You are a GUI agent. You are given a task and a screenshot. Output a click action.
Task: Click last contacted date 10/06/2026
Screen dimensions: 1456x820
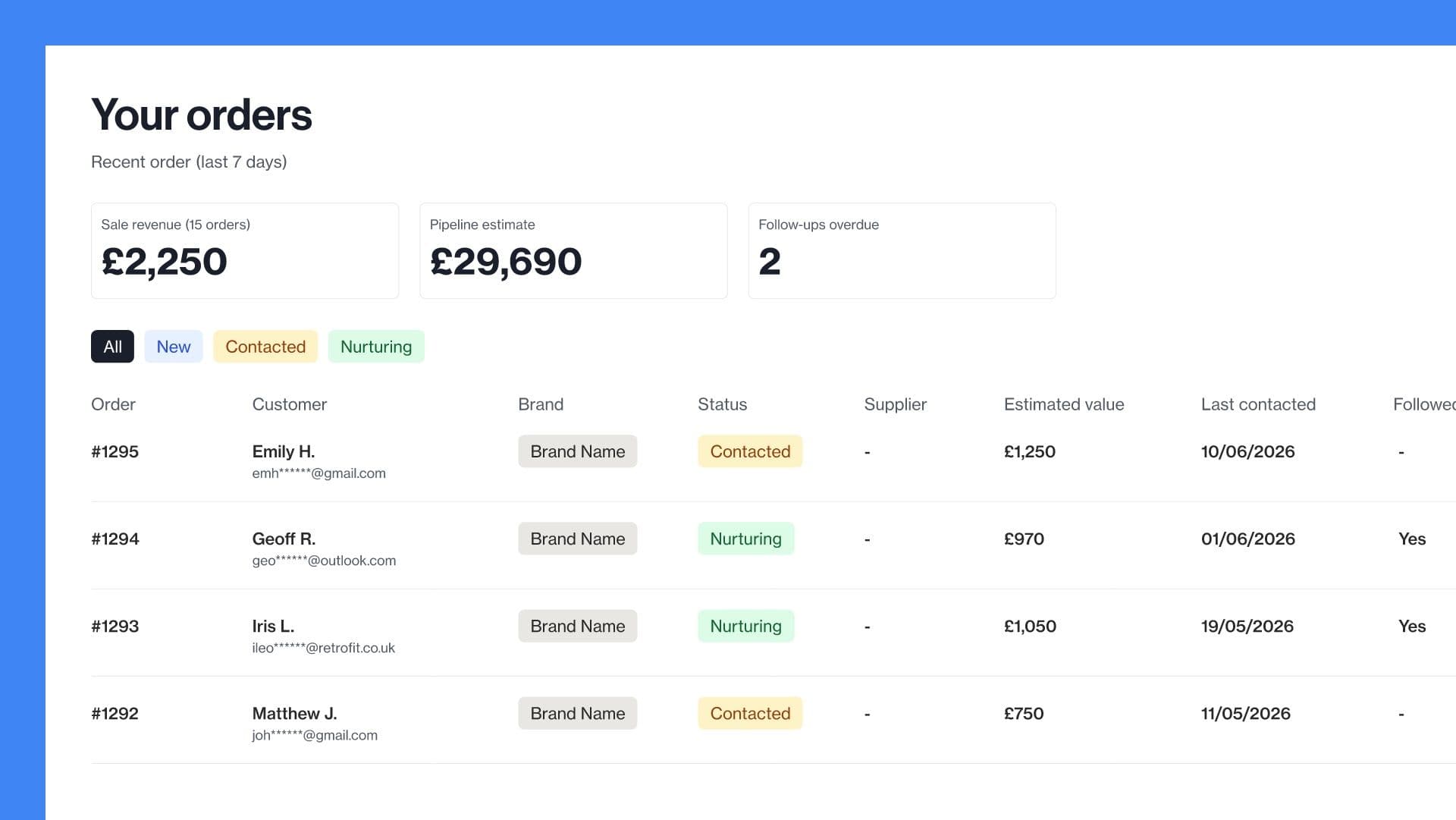click(x=1248, y=451)
